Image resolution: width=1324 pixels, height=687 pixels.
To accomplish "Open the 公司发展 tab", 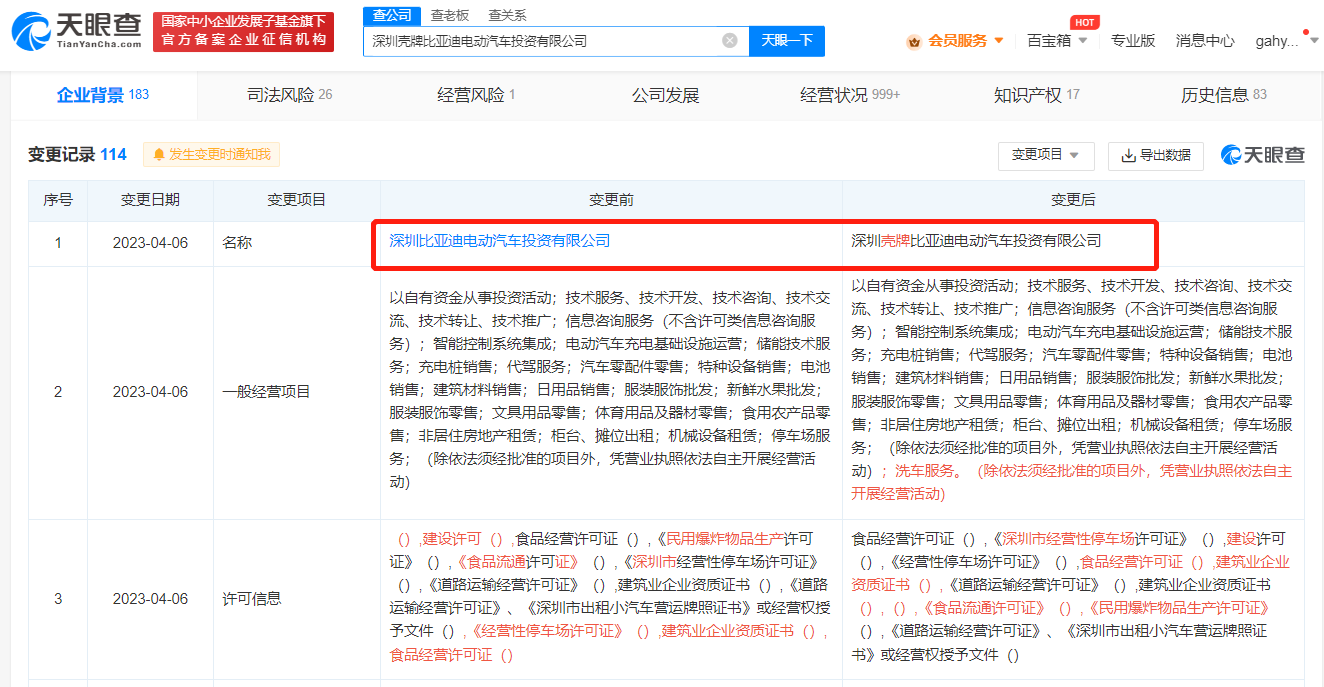I will pyautogui.click(x=665, y=95).
